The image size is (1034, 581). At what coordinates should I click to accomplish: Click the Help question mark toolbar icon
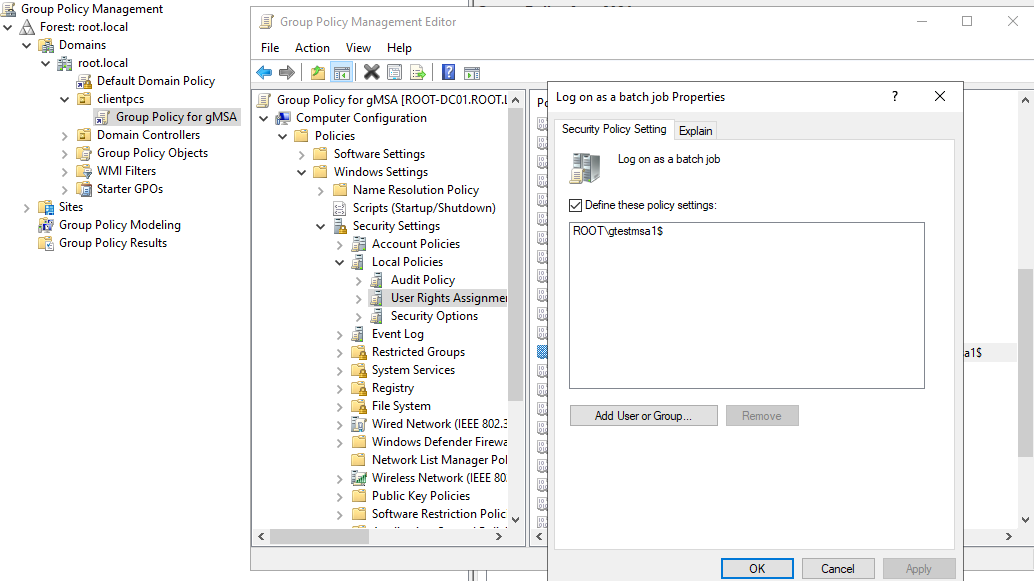[x=447, y=71]
